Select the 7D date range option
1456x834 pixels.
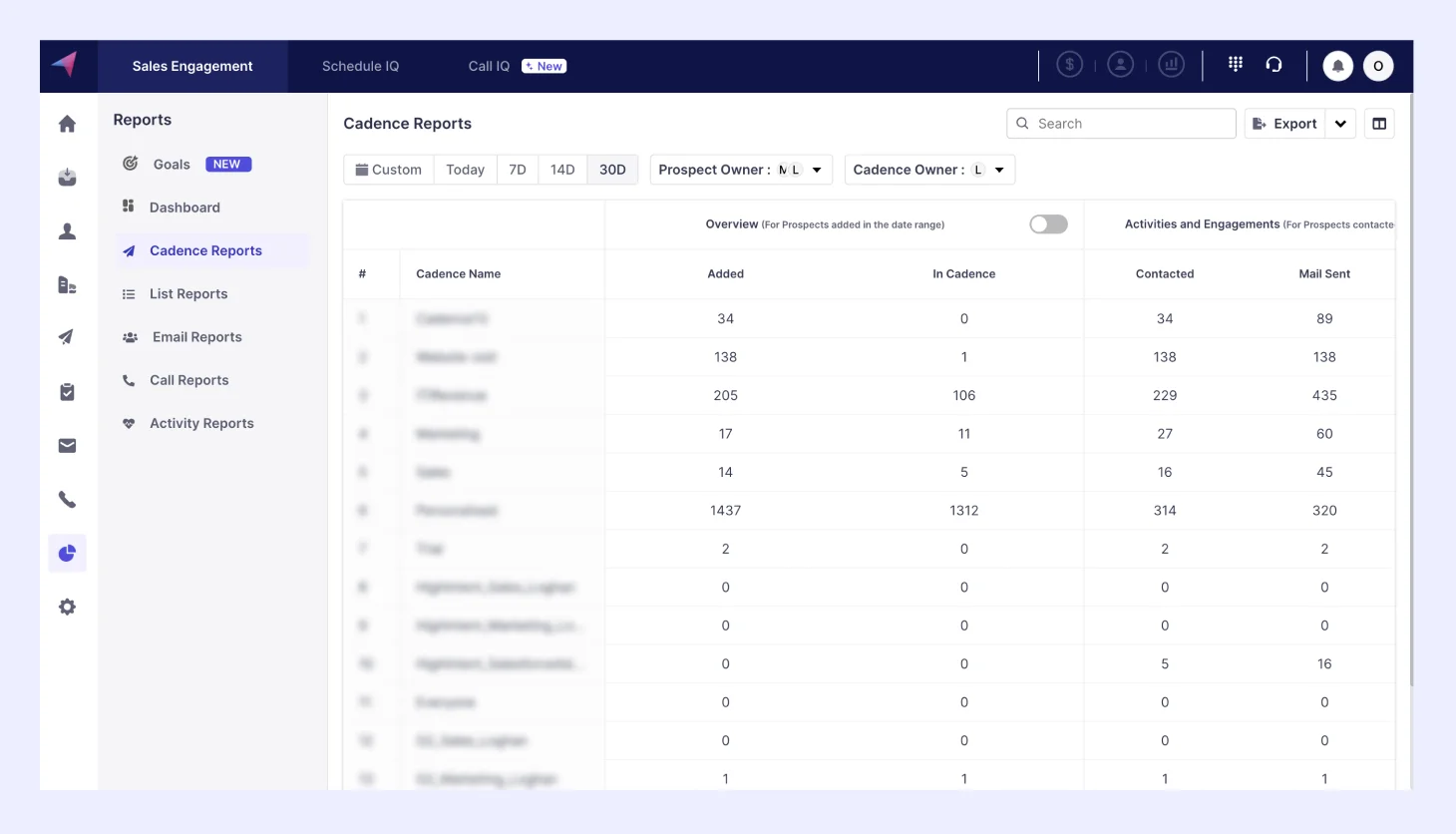pyautogui.click(x=517, y=170)
